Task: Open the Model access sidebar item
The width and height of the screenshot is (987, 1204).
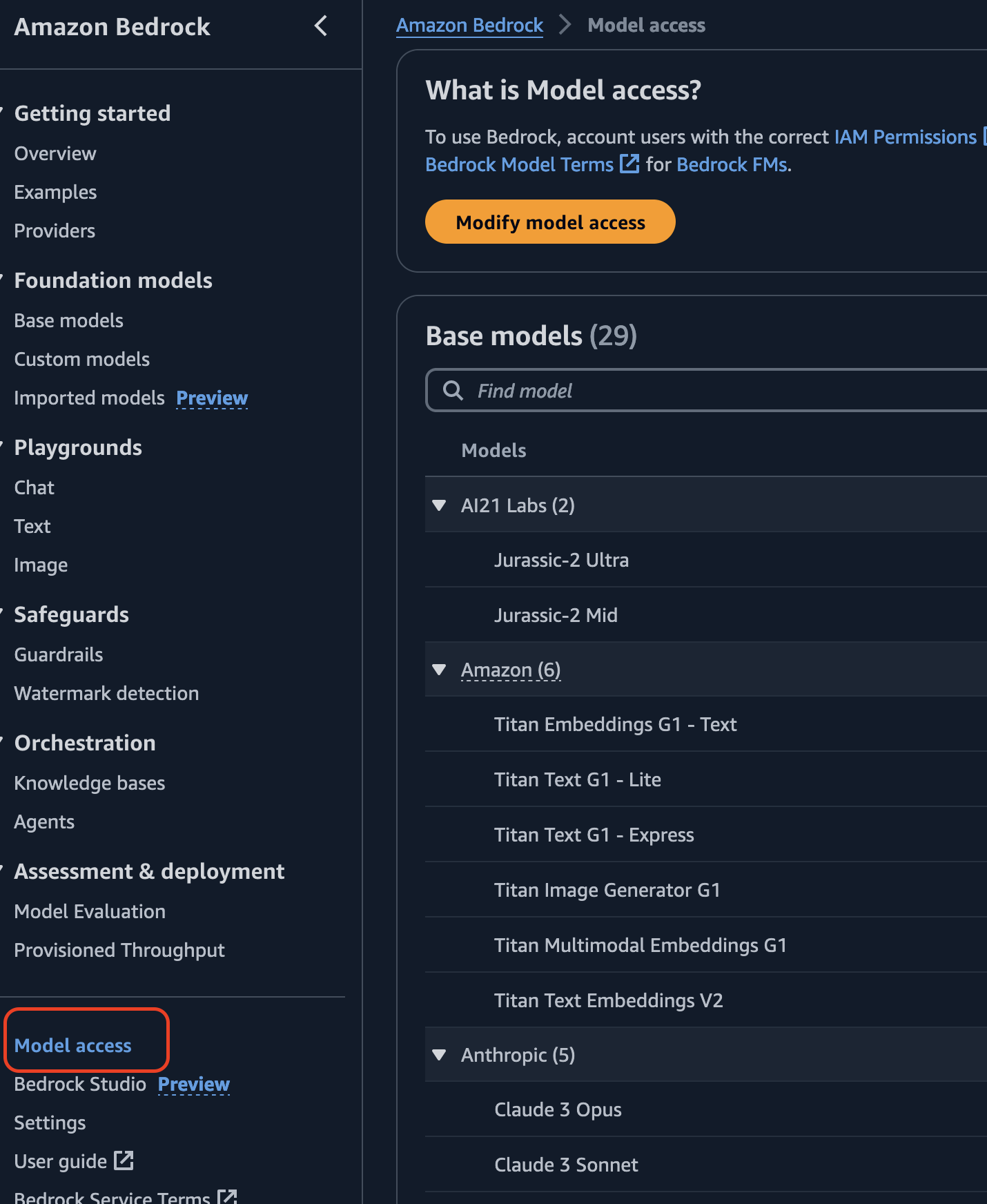Action: pyautogui.click(x=73, y=1045)
